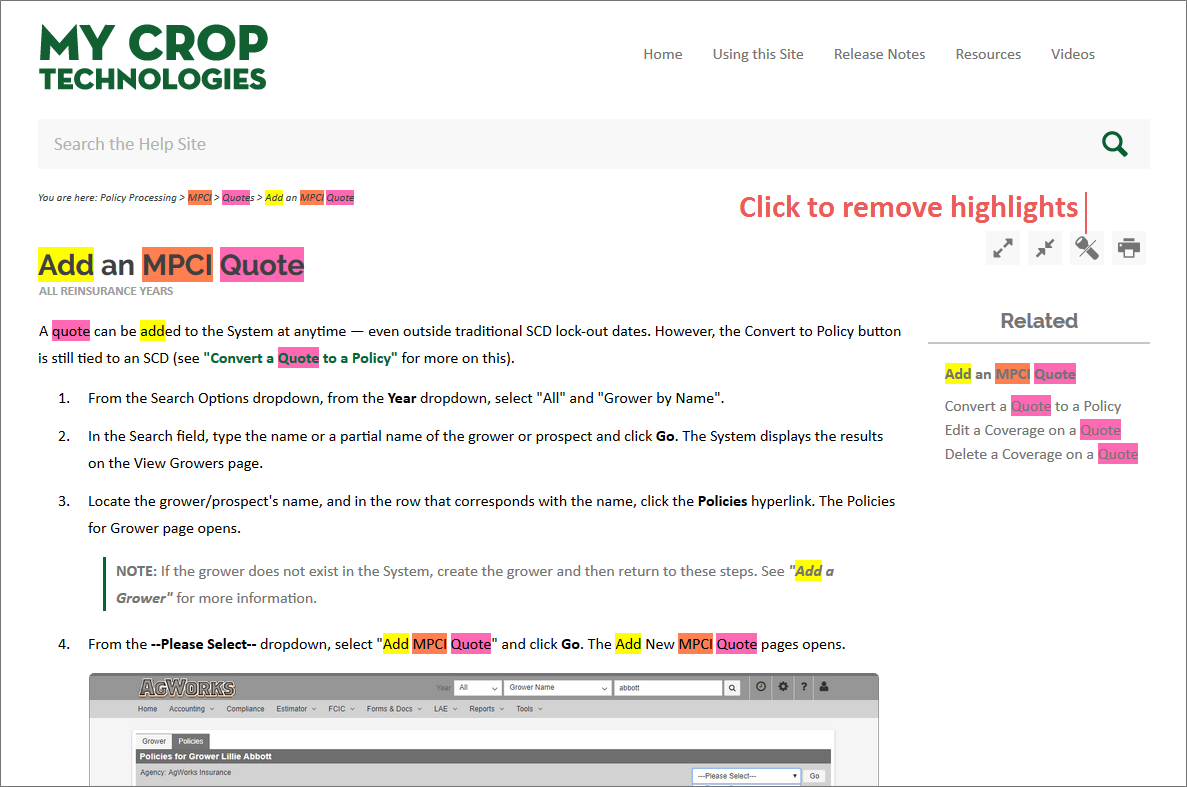The height and width of the screenshot is (787, 1187).
Task: Click the AgWorks logo in the embedded screenshot
Action: (187, 688)
